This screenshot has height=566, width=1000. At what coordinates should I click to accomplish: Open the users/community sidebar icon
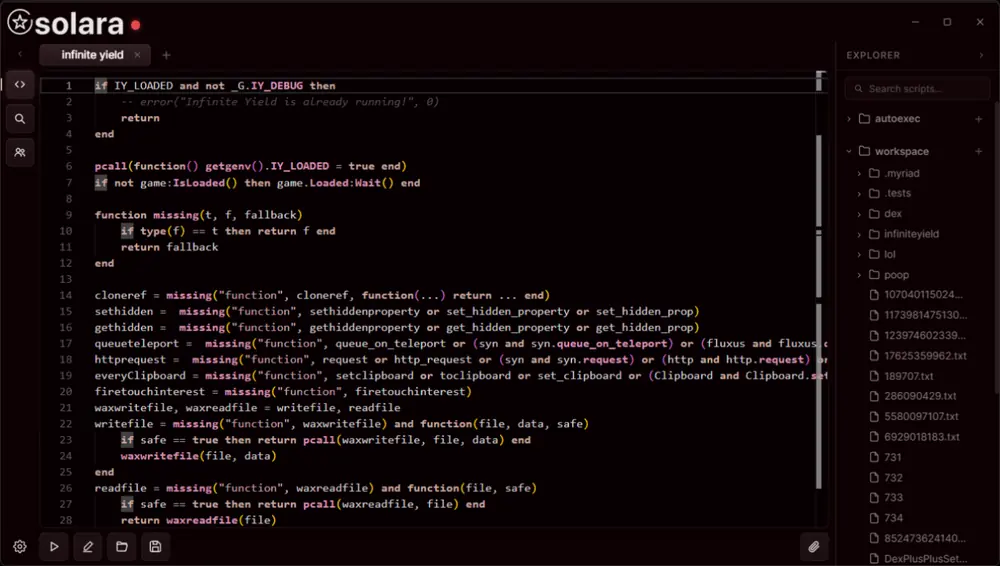click(20, 153)
